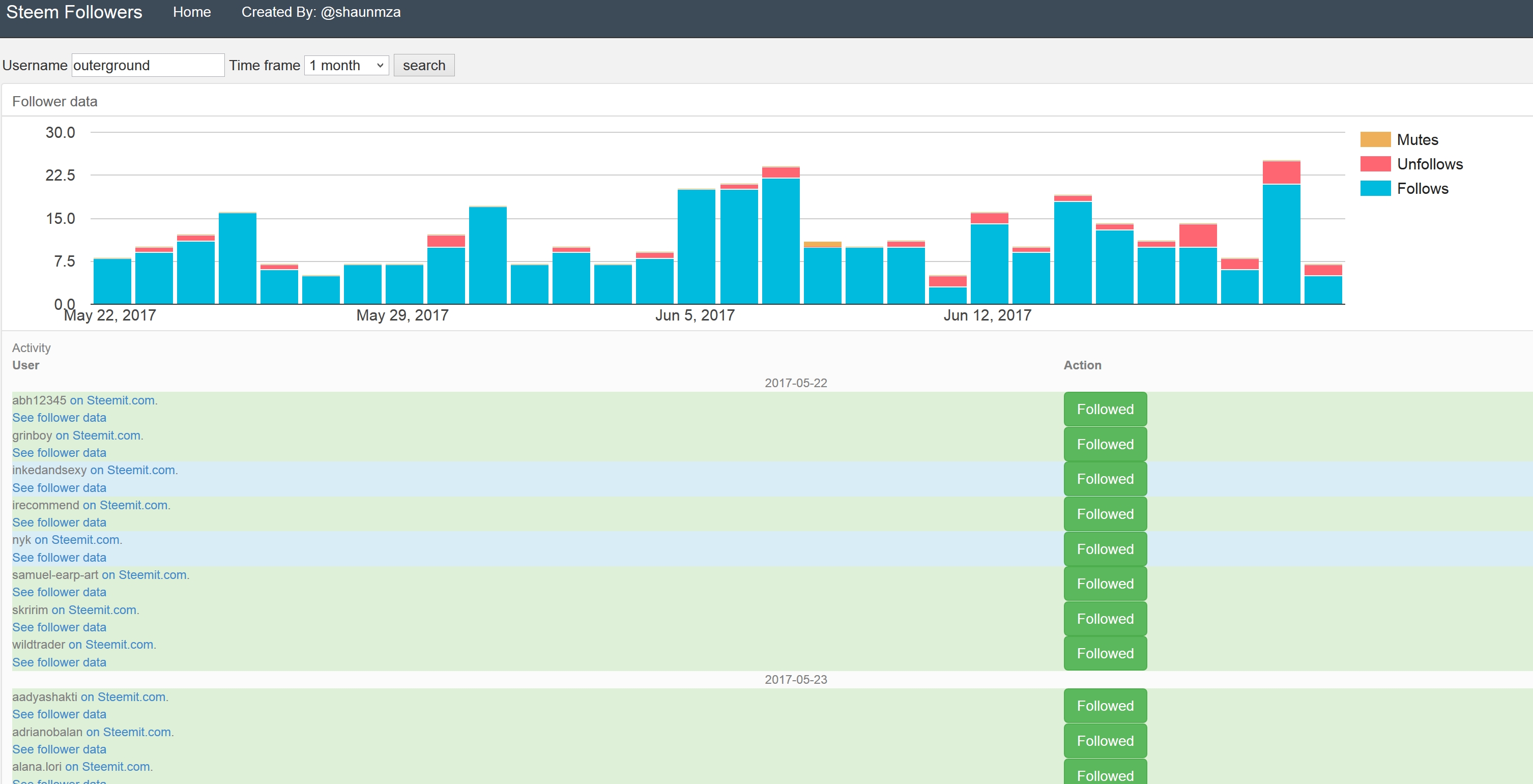Click Followed button for wildtrader
Image resolution: width=1533 pixels, height=784 pixels.
tap(1105, 653)
